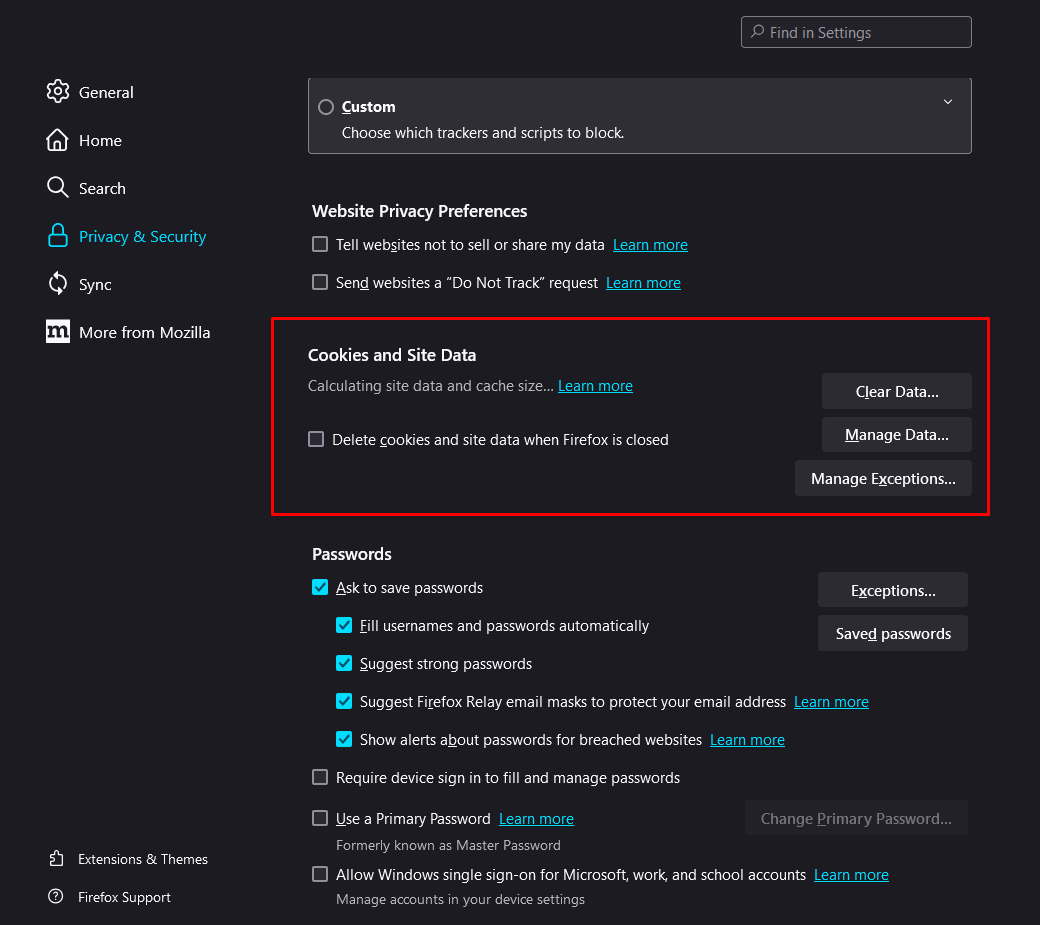The image size is (1040, 925).
Task: Click the passwords Exceptions button
Action: click(x=892, y=589)
